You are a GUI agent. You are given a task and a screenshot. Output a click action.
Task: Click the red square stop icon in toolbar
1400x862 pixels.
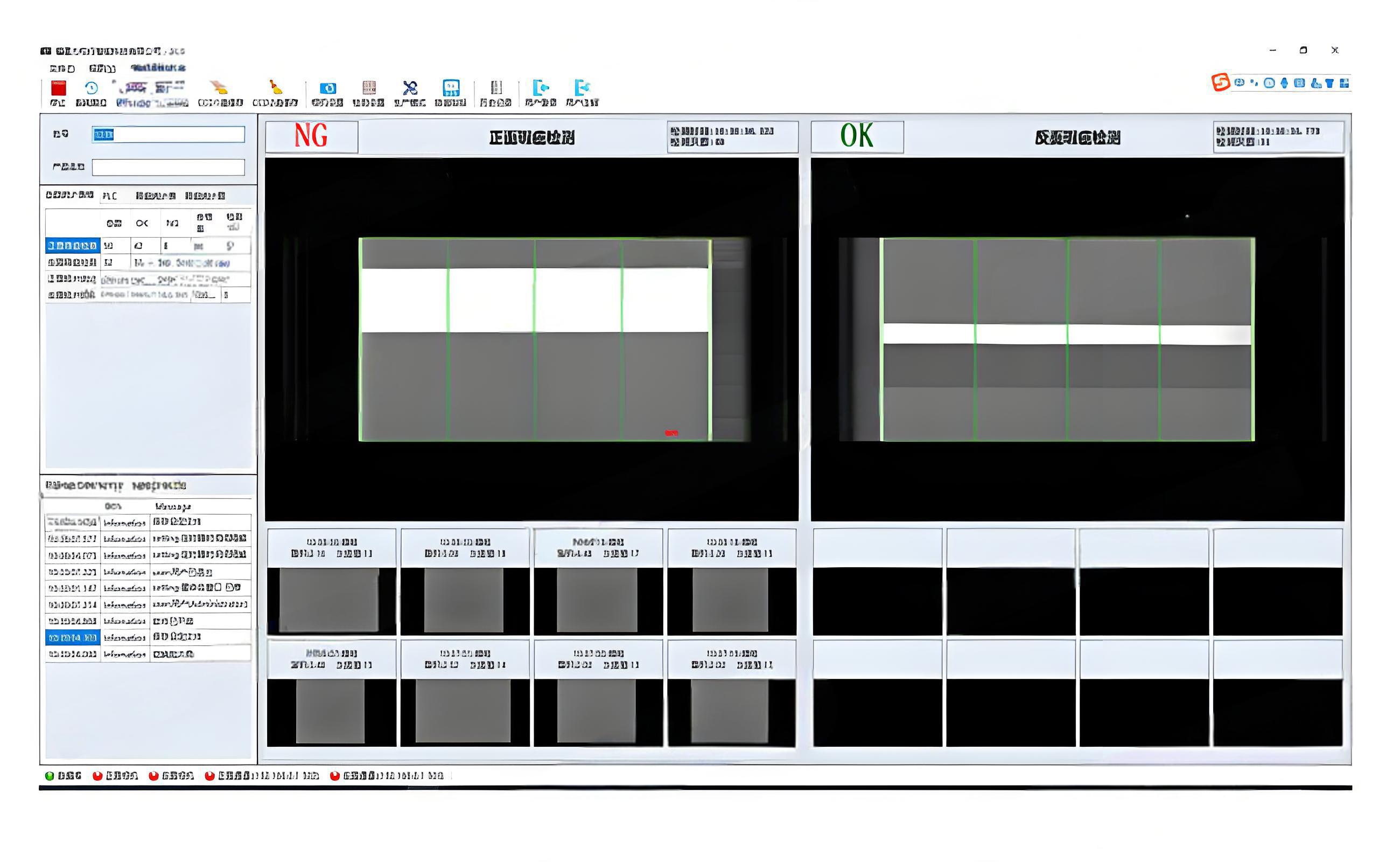coord(59,88)
